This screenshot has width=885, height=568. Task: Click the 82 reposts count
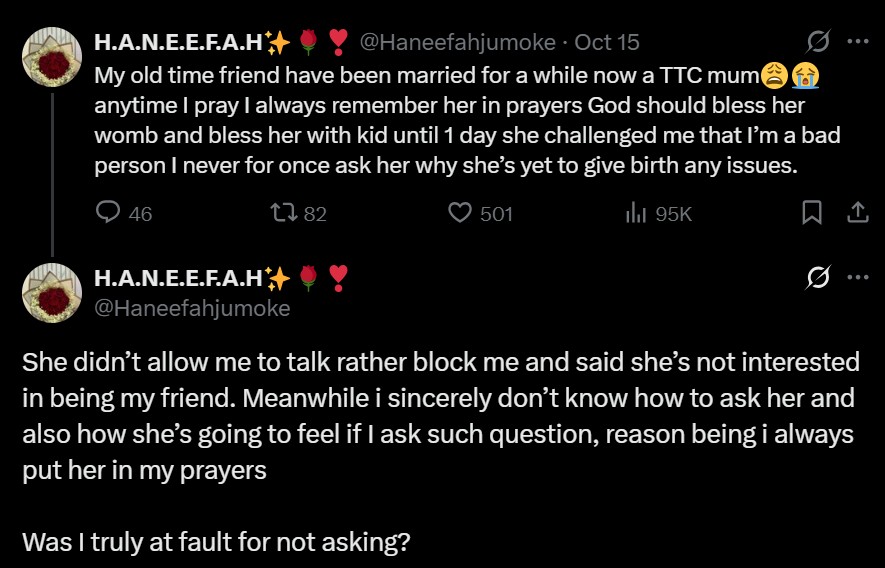tap(315, 213)
